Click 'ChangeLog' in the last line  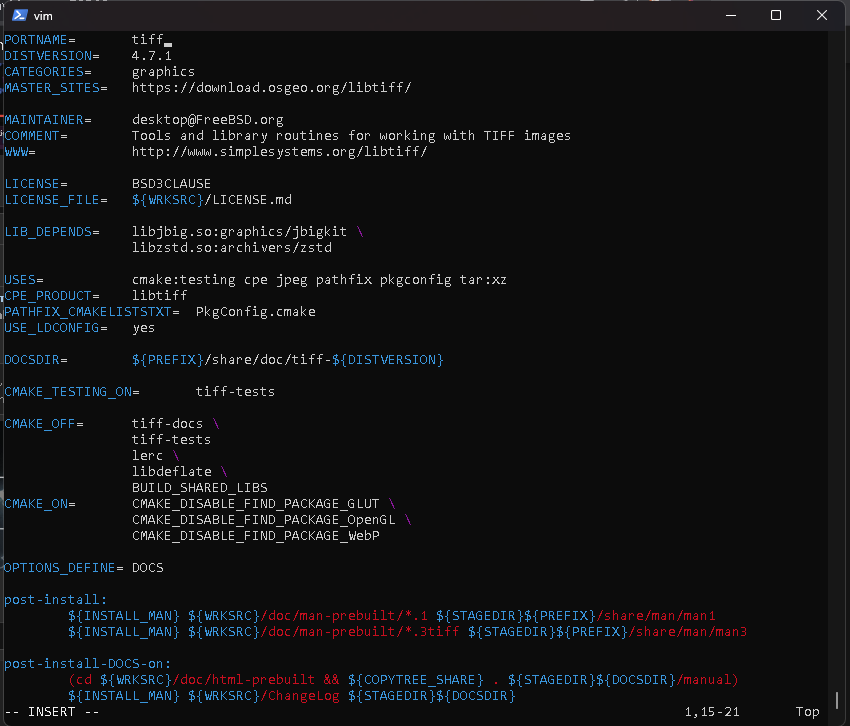point(304,696)
